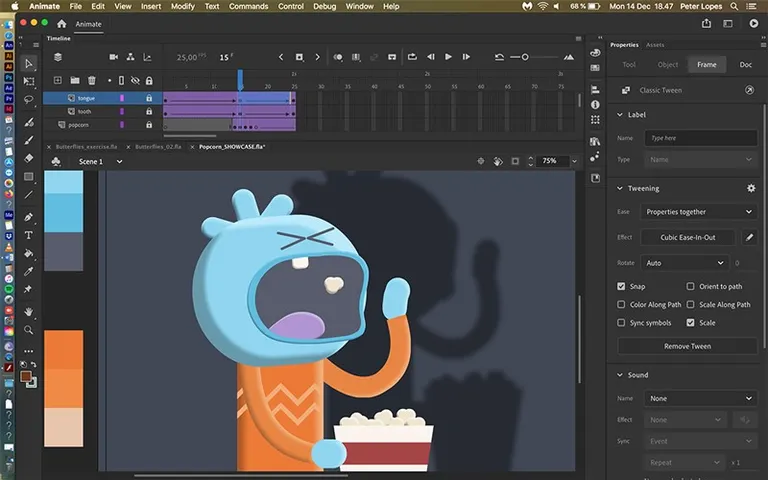Click the Cubic Ease-In-Out effect button
768x480 pixels.
click(x=686, y=238)
